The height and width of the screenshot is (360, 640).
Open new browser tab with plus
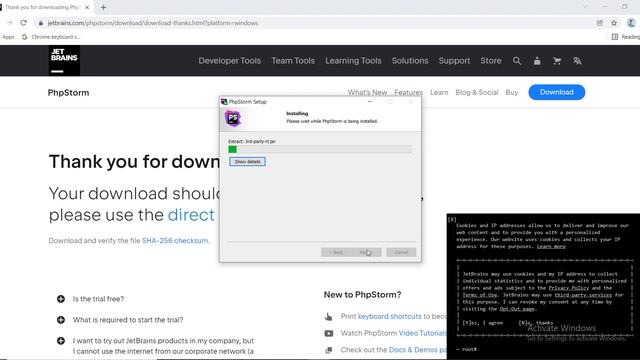coord(103,7)
